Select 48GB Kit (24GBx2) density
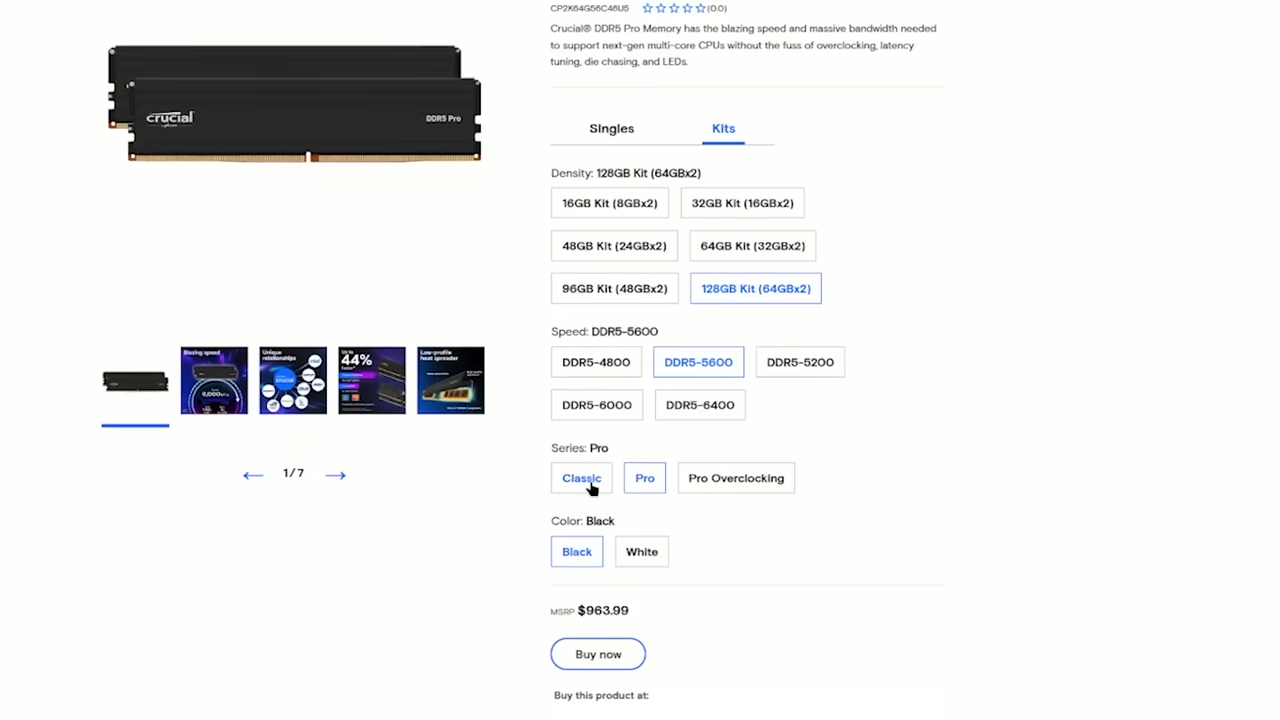 click(x=614, y=246)
